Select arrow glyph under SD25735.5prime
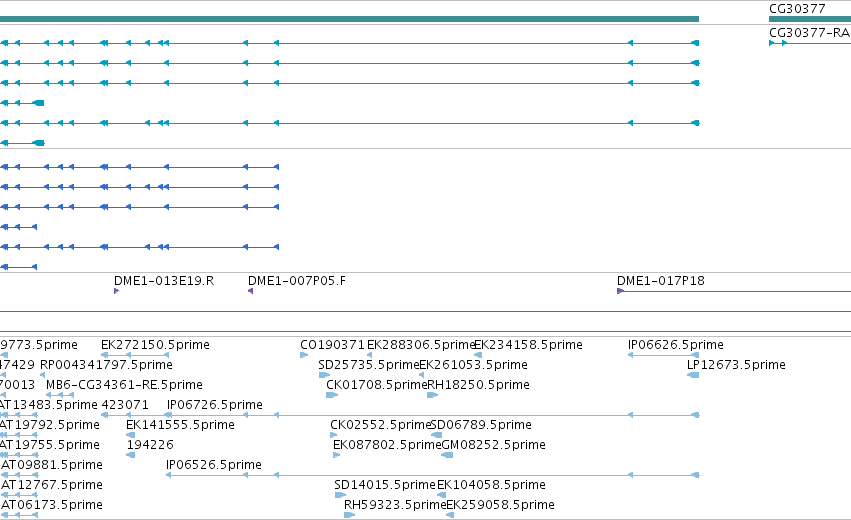851x520 pixels. pyautogui.click(x=325, y=375)
